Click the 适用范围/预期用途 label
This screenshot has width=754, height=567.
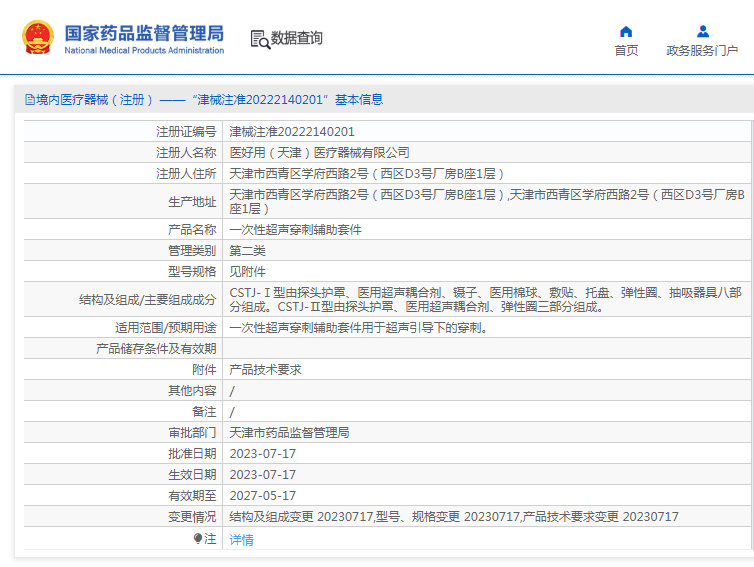point(165,328)
